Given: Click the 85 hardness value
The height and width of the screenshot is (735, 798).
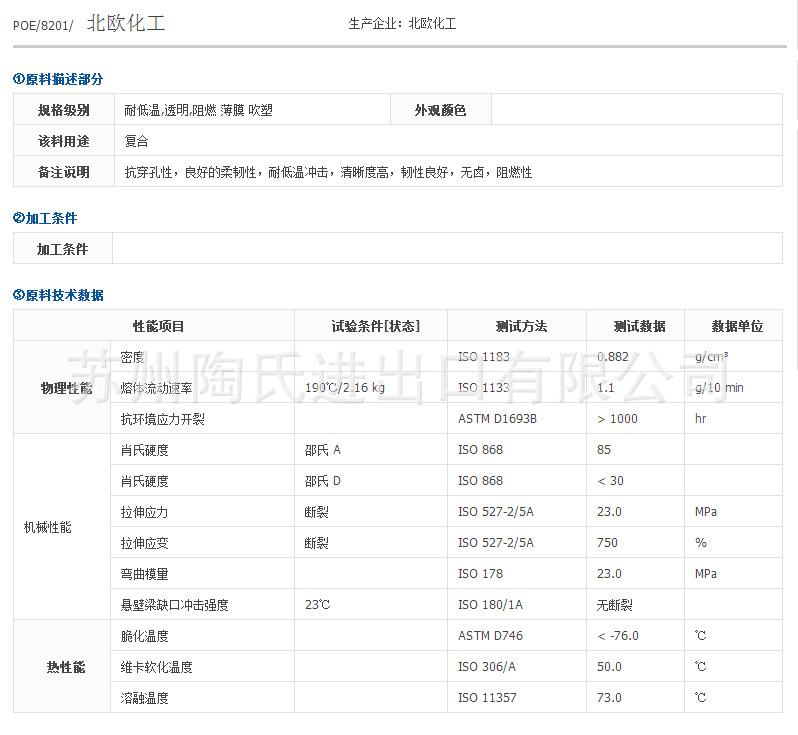Looking at the screenshot, I should coord(604,450).
